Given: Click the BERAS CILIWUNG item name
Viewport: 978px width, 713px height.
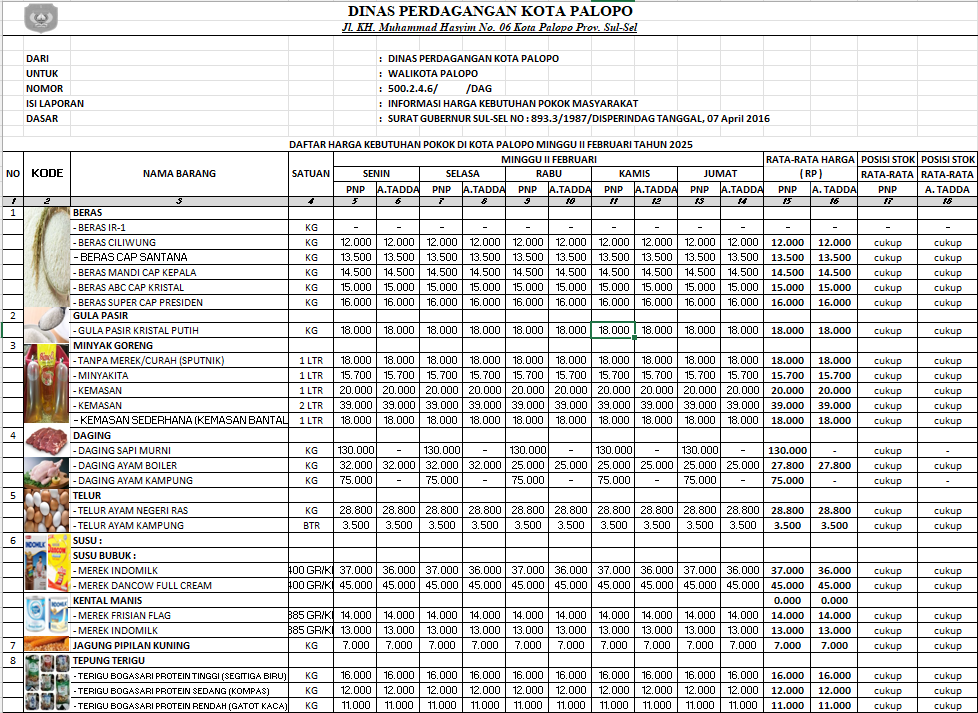Looking at the screenshot, I should pos(115,243).
